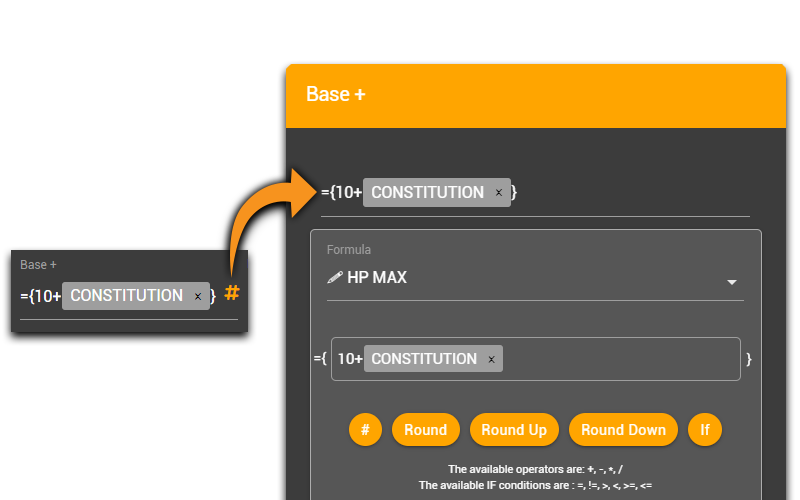Click inside the bordered formula editor box

tap(620, 359)
